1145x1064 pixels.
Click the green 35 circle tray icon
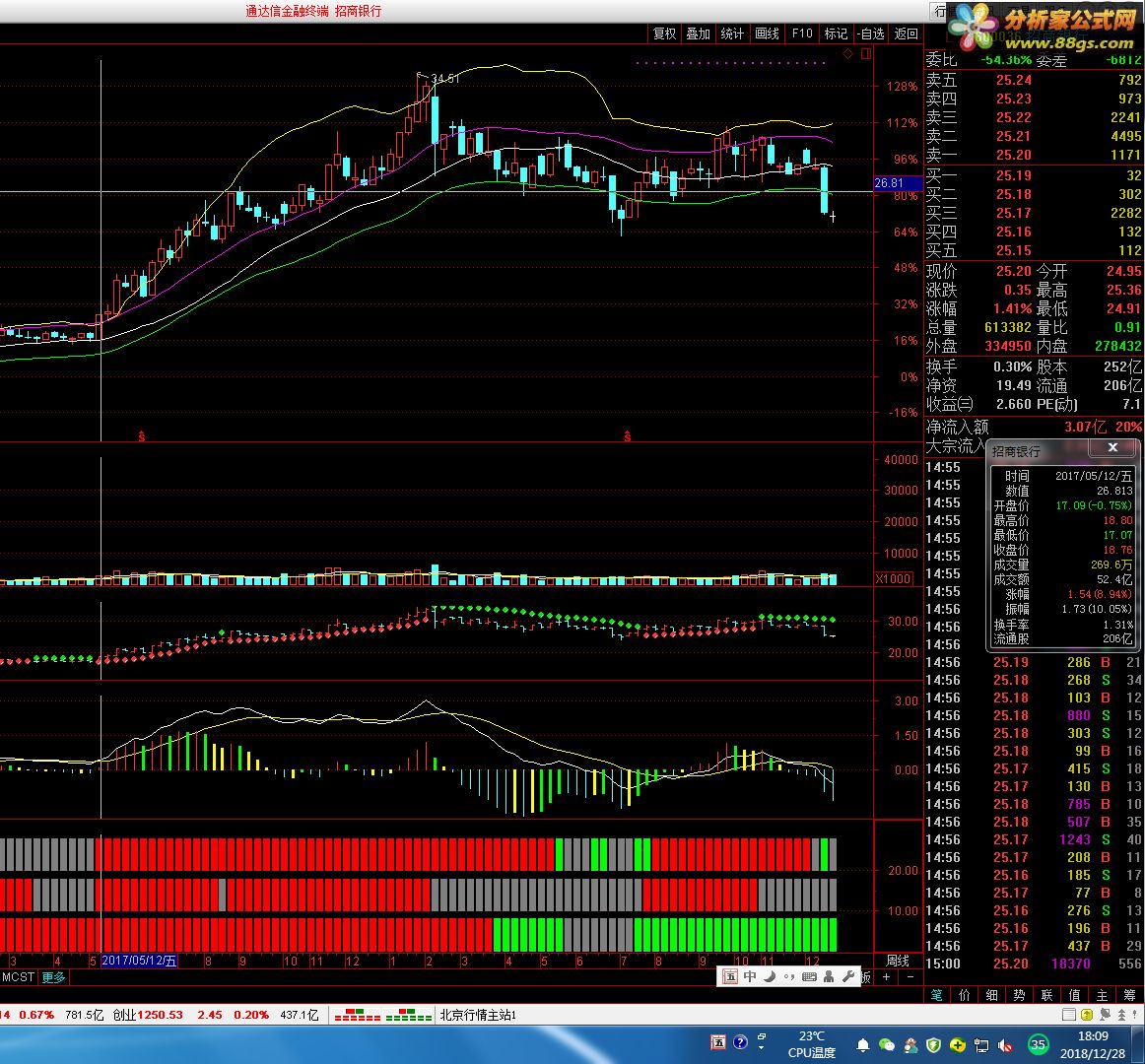[1038, 1045]
